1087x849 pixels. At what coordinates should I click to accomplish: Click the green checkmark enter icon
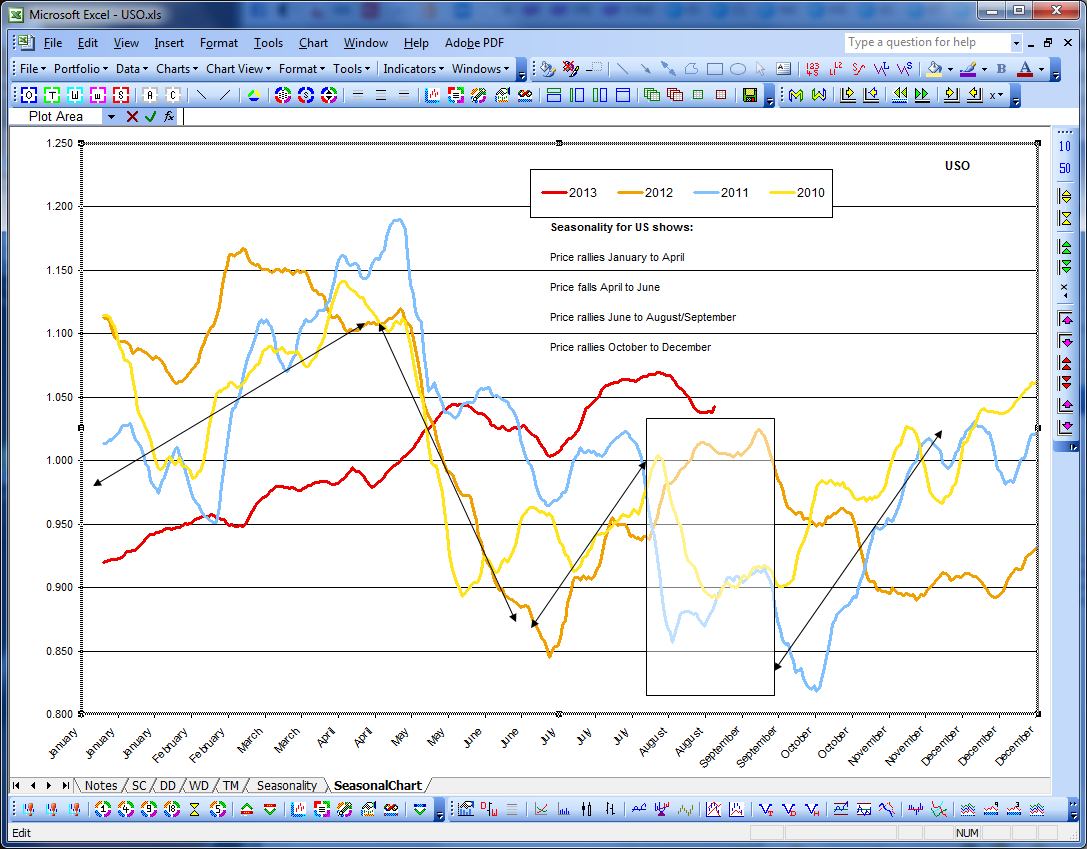pyautogui.click(x=150, y=116)
